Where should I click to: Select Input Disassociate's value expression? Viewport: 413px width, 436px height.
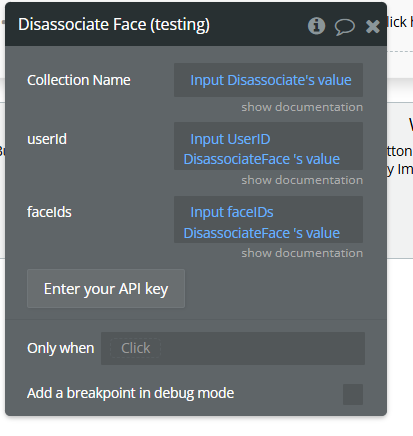[271, 80]
